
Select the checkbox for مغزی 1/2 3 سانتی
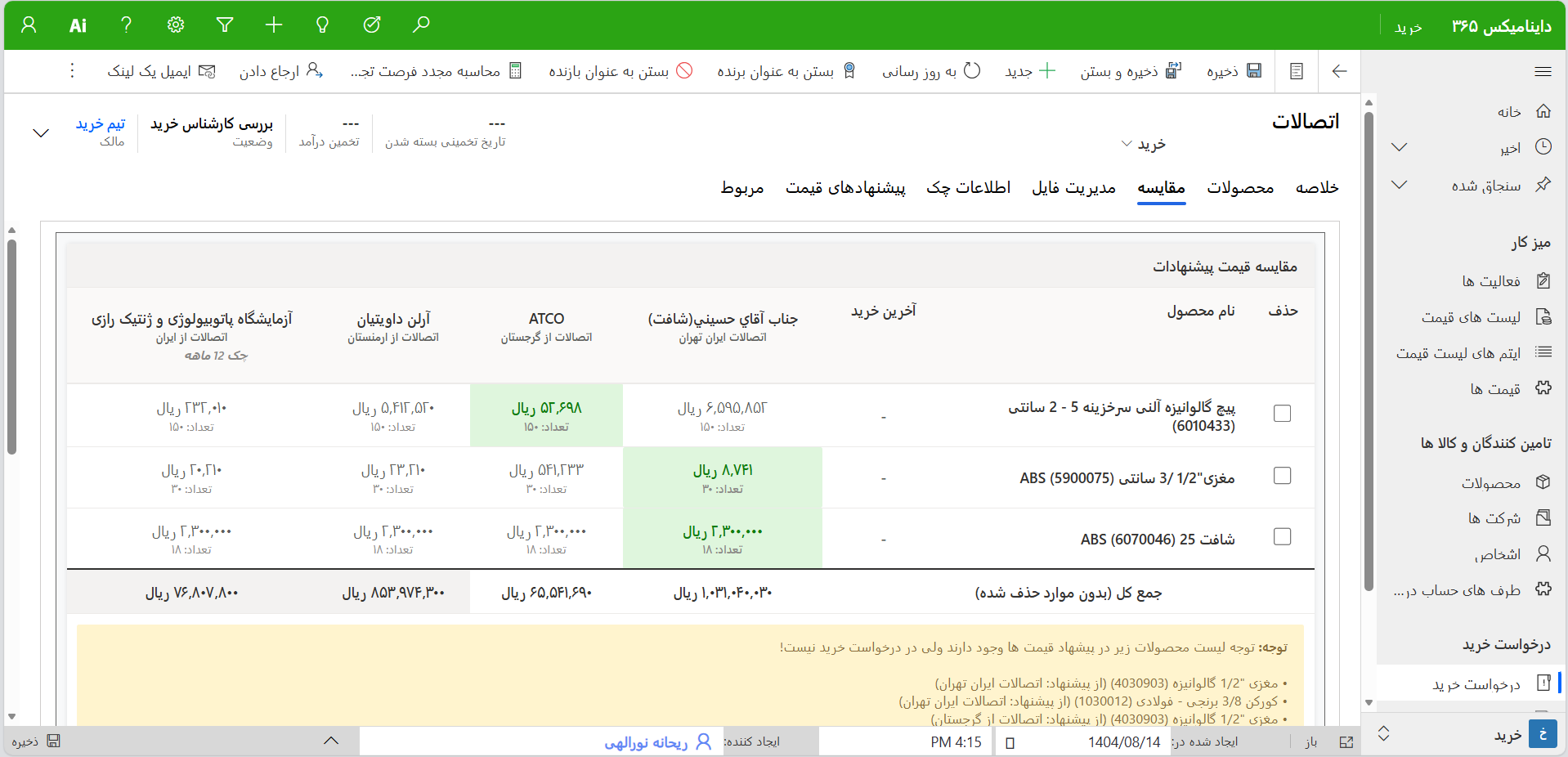[x=1283, y=475]
